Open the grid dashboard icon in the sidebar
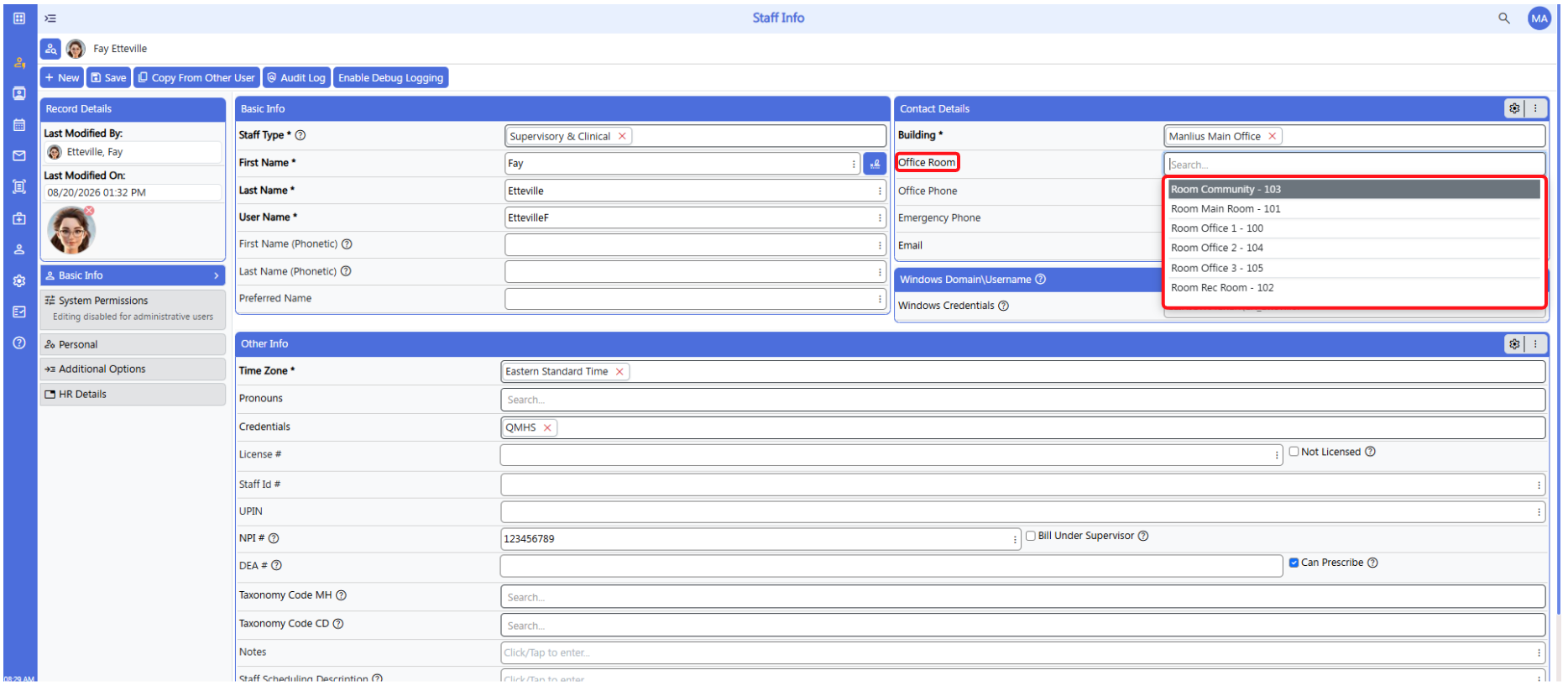Screen dimensions: 1568x686 tap(19, 18)
